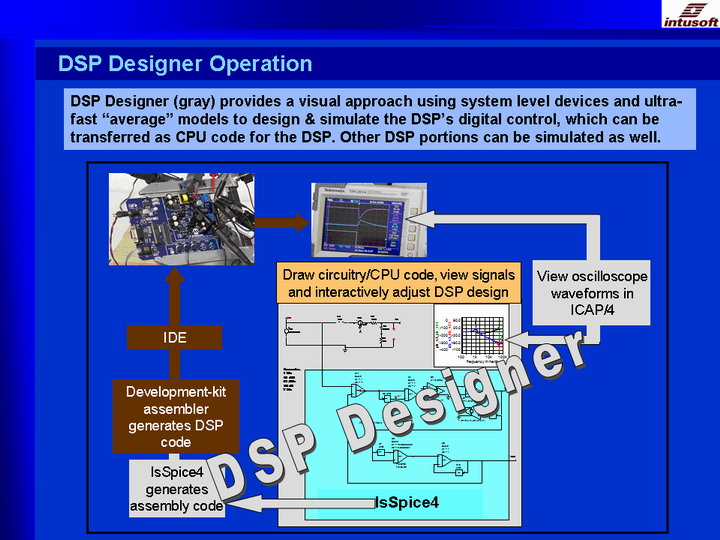Click the upper circuit schematic
This screenshot has width=720, height=540.
(343, 332)
